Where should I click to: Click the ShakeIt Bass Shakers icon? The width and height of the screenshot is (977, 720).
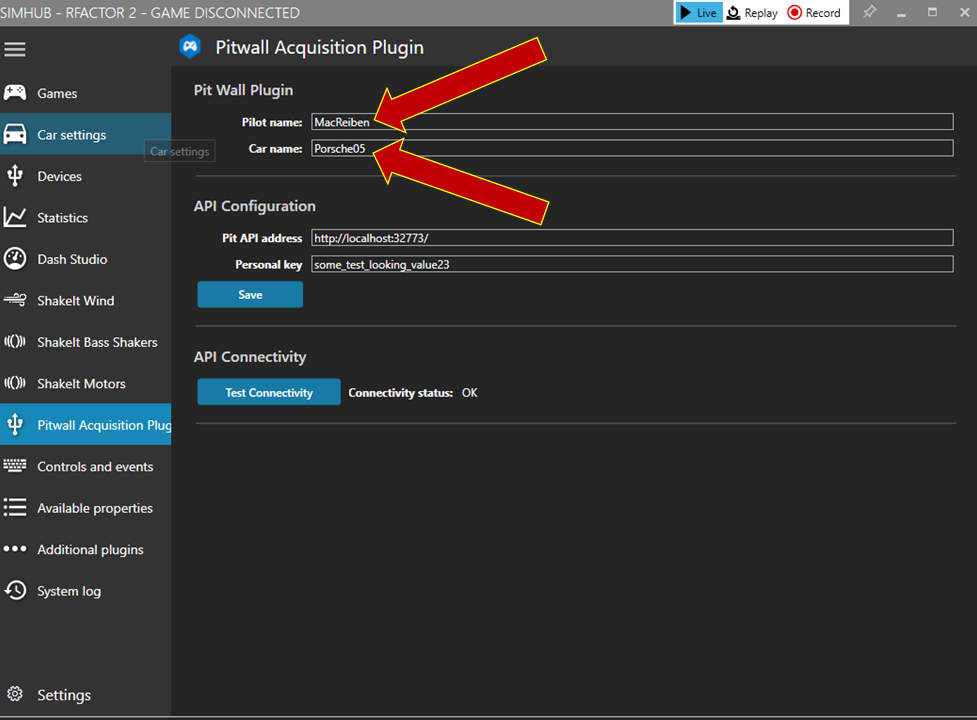[x=15, y=342]
